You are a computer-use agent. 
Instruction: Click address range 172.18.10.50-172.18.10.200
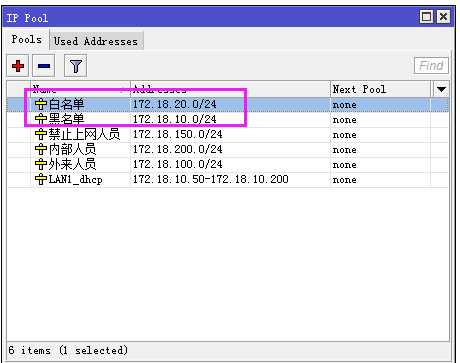tap(211, 179)
